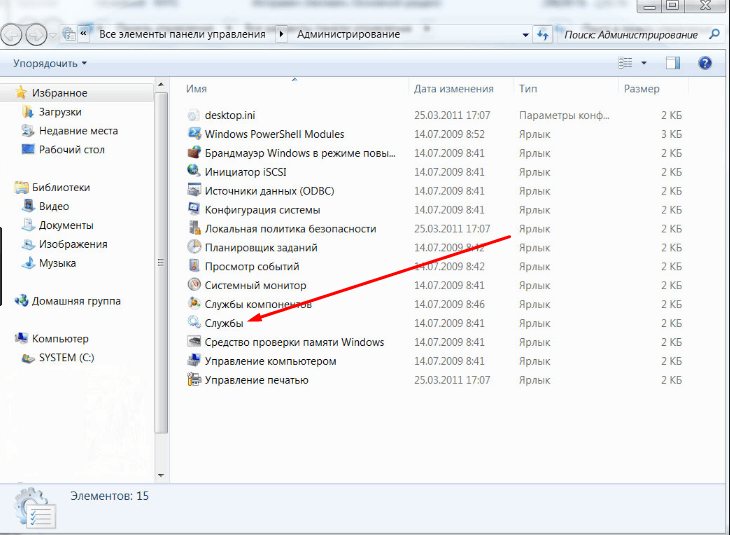Click the Все элементы панели управления breadcrumb
The image size is (730, 535).
(x=182, y=34)
